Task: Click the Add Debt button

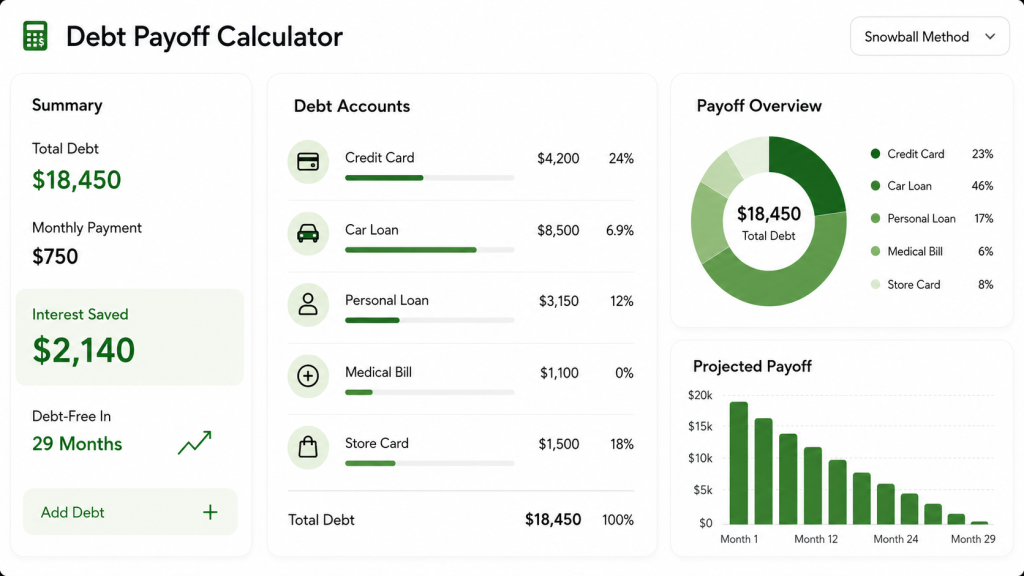Action: (x=130, y=512)
